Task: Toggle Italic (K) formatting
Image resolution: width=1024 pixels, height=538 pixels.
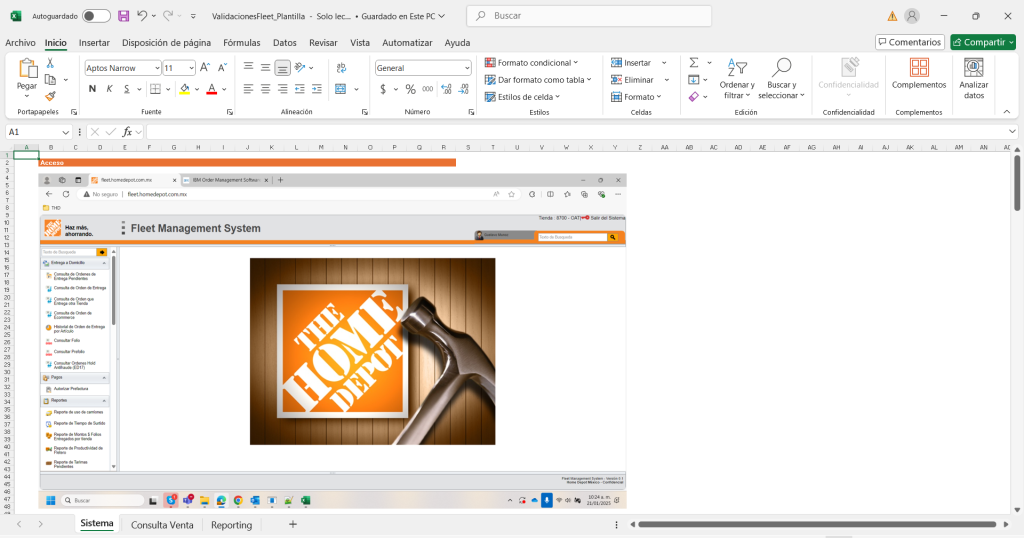Action: click(109, 89)
